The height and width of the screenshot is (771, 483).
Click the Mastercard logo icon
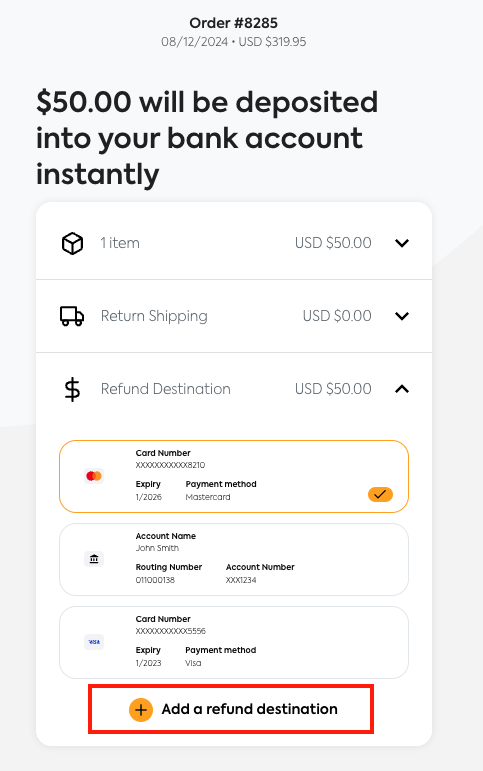(94, 476)
